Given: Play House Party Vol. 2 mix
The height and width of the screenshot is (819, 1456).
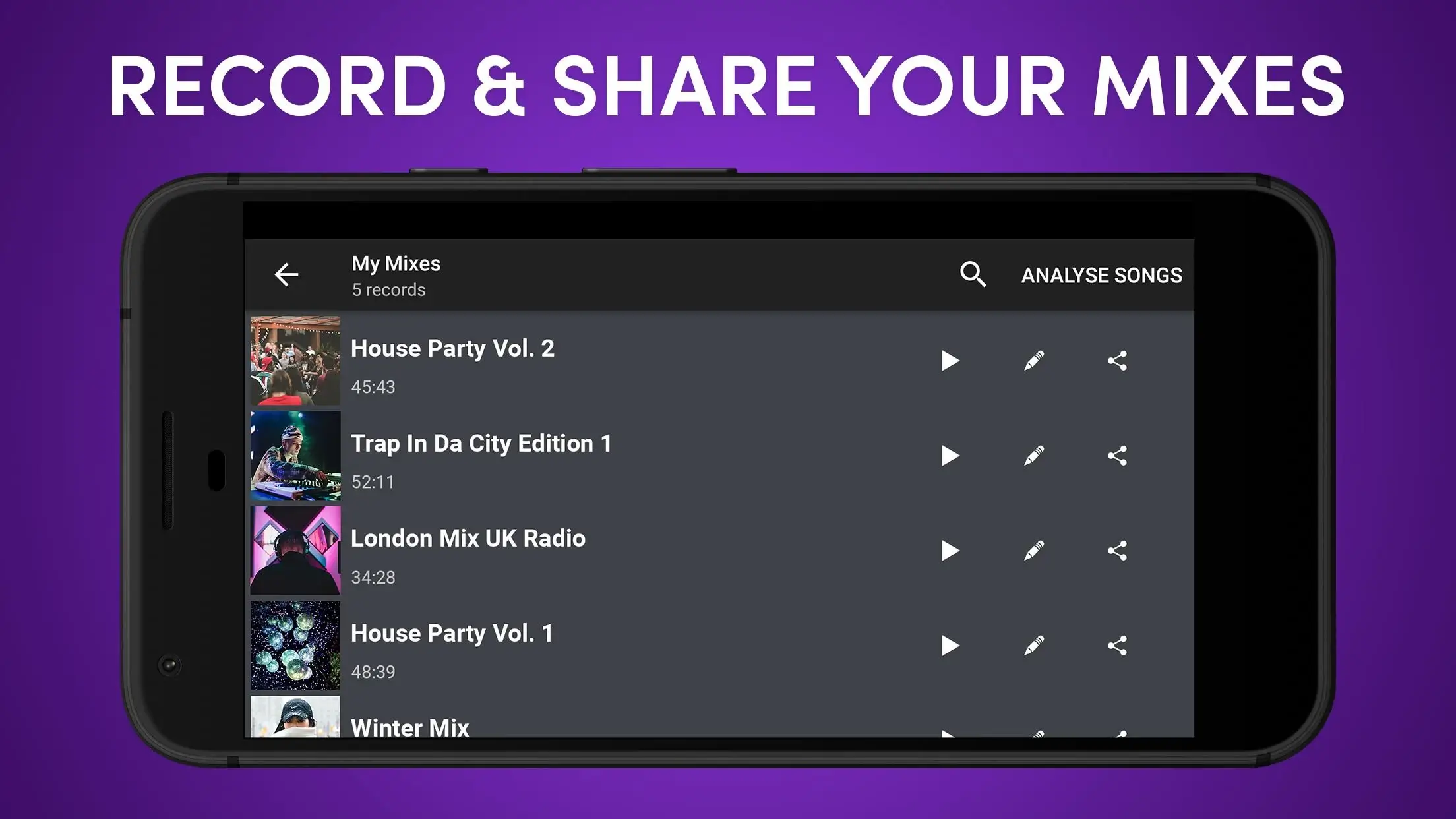Looking at the screenshot, I should [949, 361].
